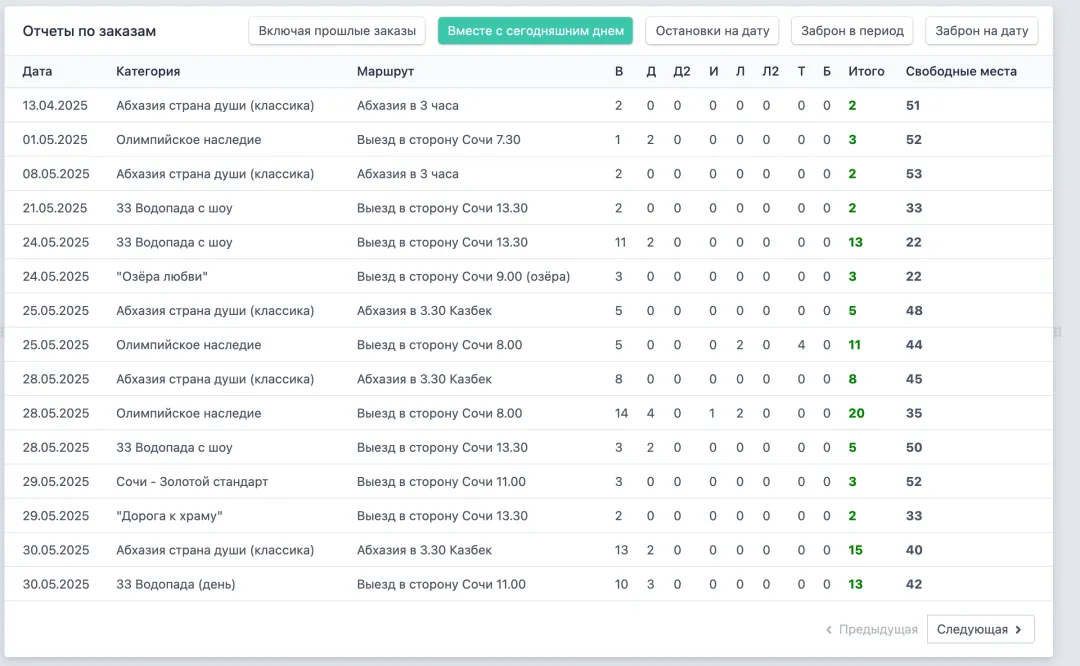
Task: Click route 'Выезд в сторону Сочи 9.00 (озёра)'
Action: pyautogui.click(x=464, y=277)
